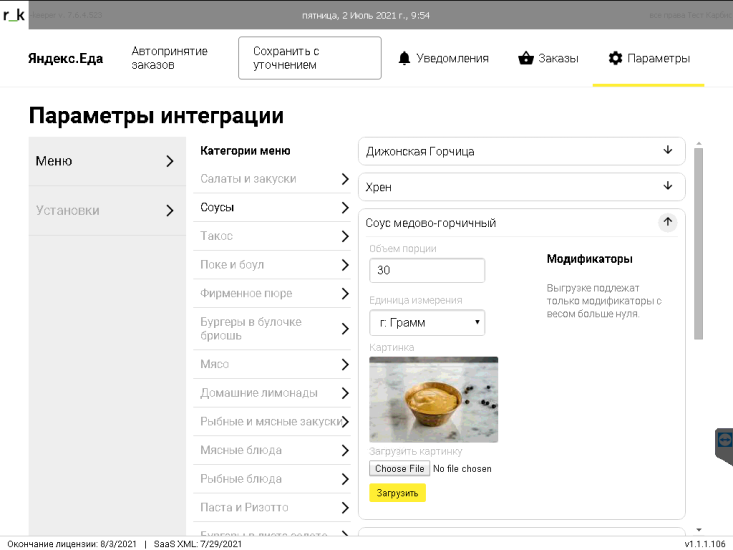Open the Домашние лимонады category
The width and height of the screenshot is (733, 550).
[x=272, y=393]
